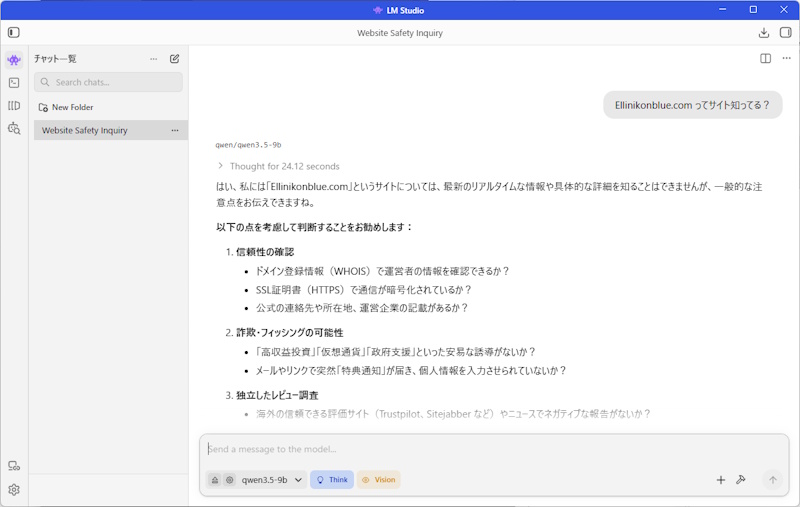The image size is (800, 507).
Task: Open the chat list more options menu
Action: (153, 59)
